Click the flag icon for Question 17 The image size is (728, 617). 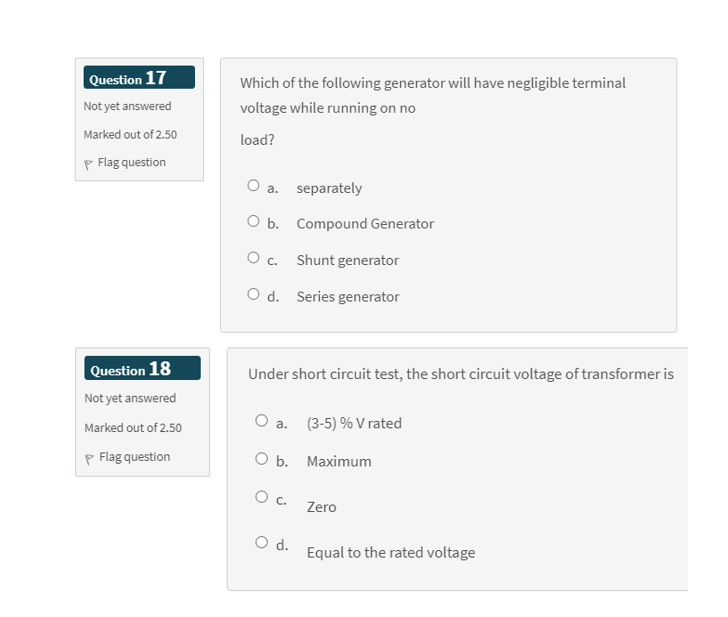pos(89,164)
